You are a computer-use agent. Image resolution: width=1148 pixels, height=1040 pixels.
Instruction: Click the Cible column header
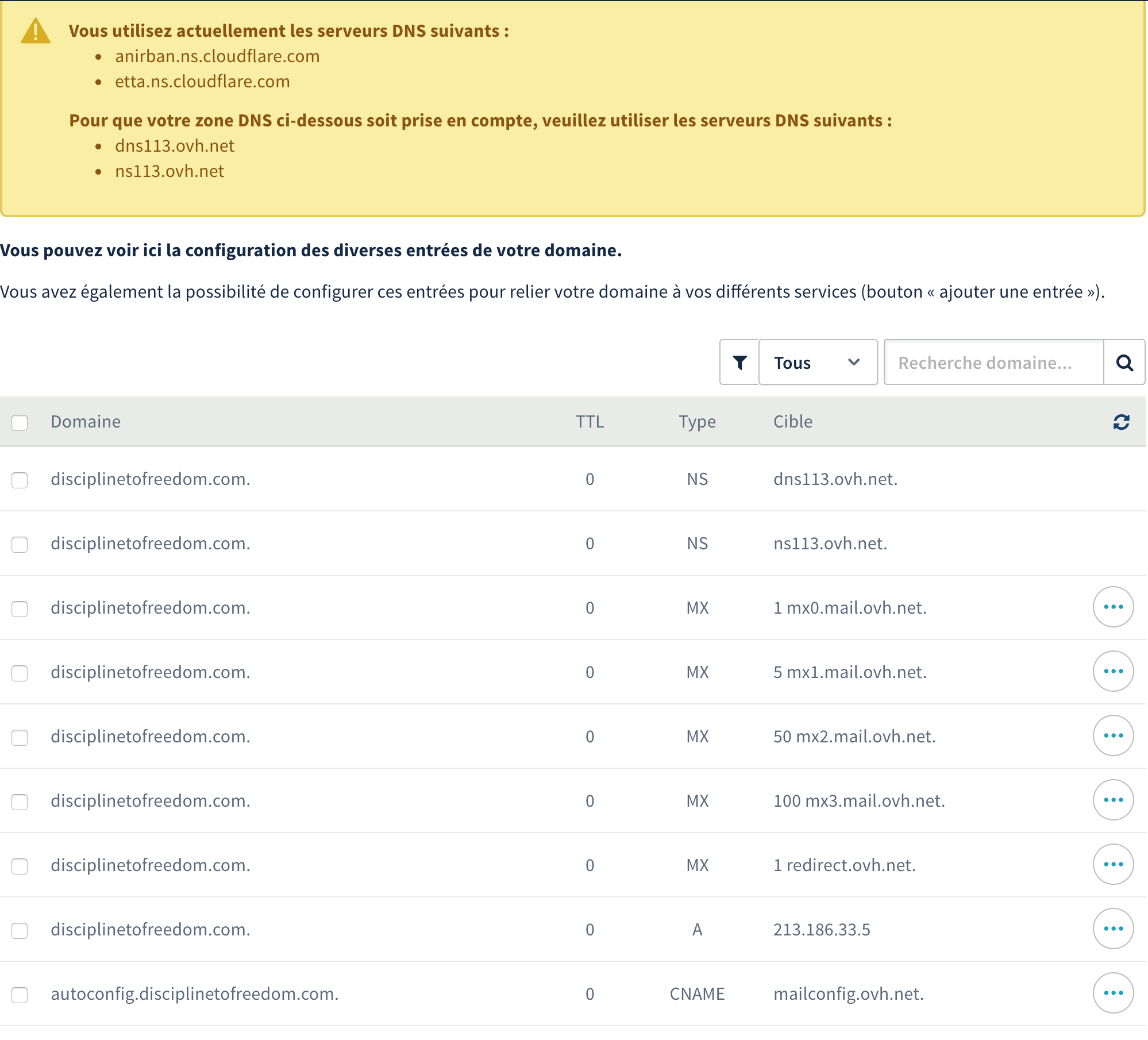click(792, 422)
